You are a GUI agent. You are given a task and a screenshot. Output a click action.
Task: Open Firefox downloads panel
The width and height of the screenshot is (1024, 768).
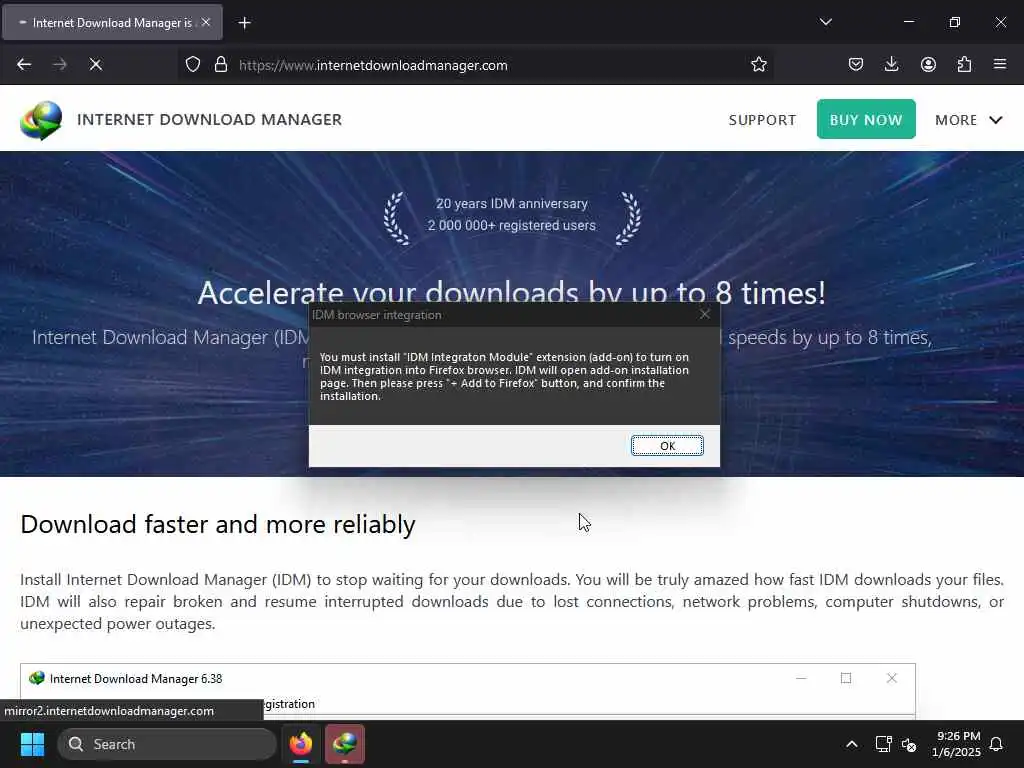pyautogui.click(x=891, y=65)
